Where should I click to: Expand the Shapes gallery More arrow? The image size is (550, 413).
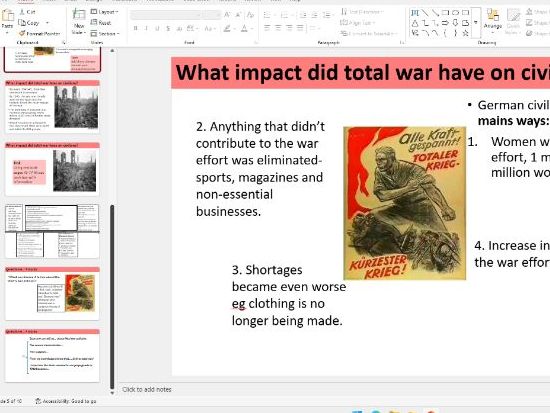[x=476, y=23]
